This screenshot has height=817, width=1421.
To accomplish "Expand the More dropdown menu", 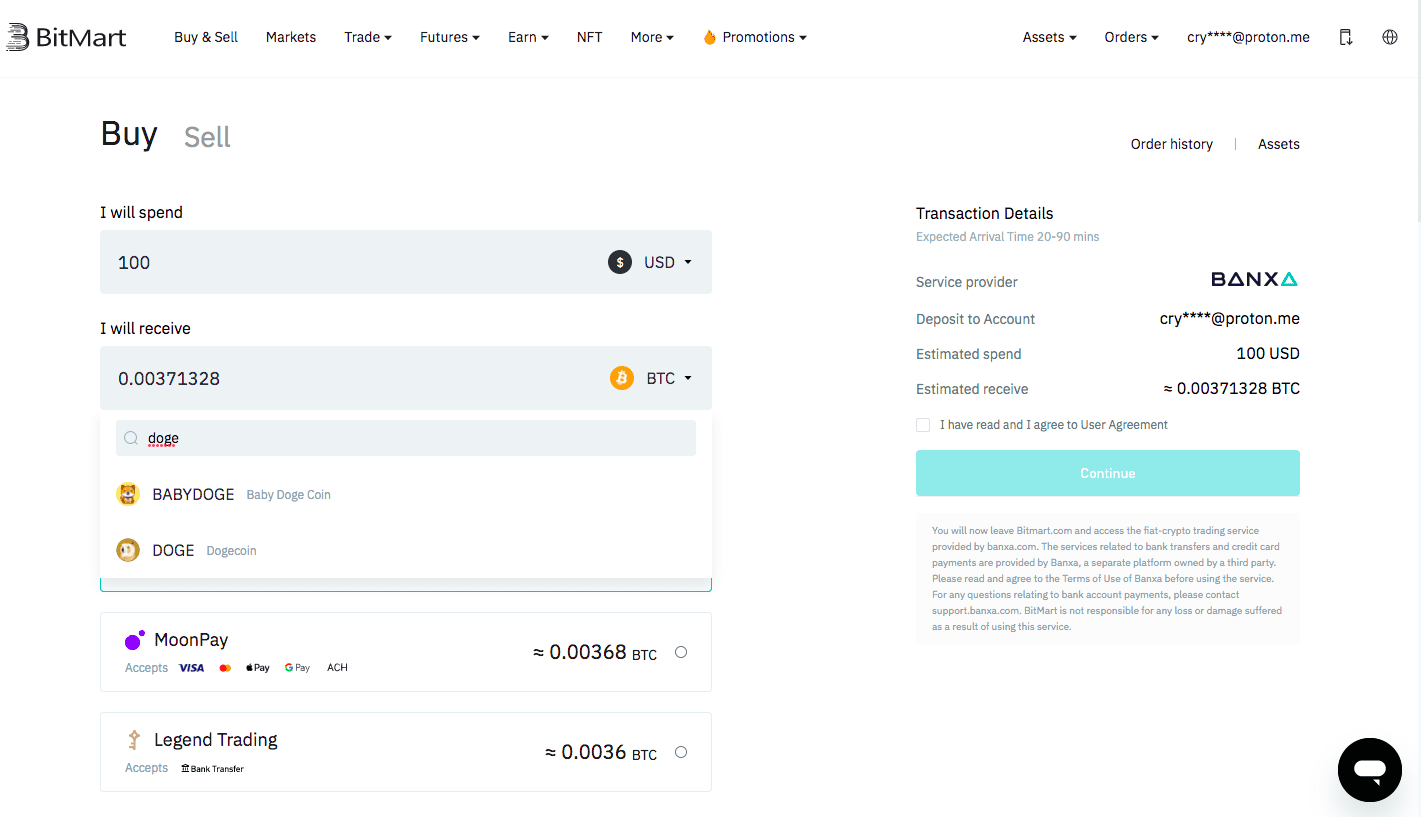I will (652, 37).
